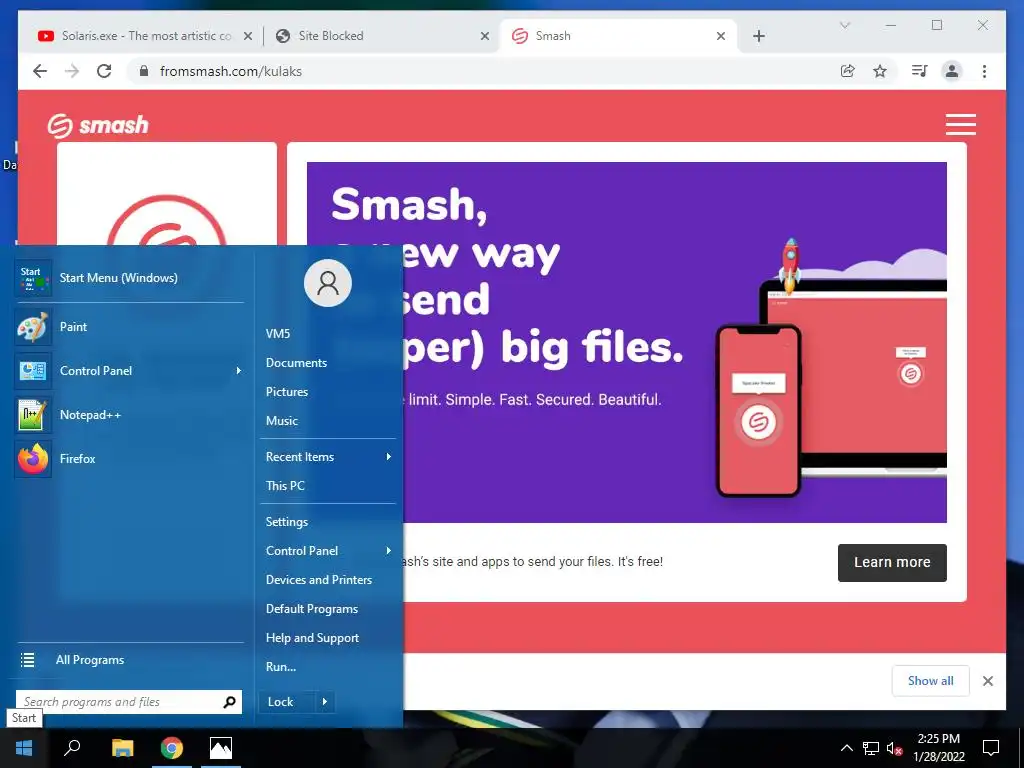Open a new Chrome tab
This screenshot has width=1024, height=768.
[758, 36]
